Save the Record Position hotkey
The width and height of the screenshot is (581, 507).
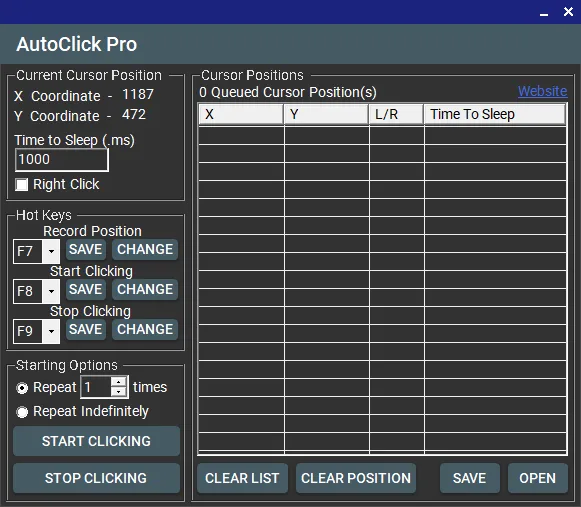(x=86, y=249)
